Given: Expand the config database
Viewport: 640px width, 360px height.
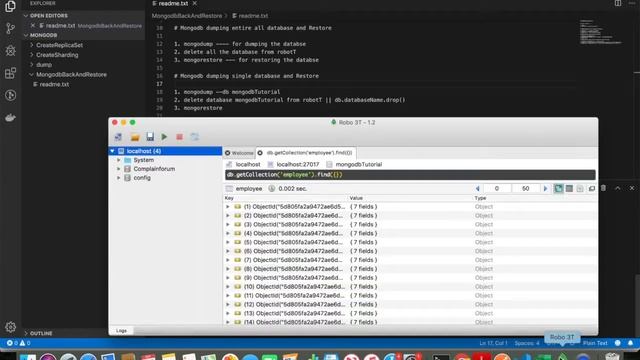Looking at the screenshot, I should (119, 178).
